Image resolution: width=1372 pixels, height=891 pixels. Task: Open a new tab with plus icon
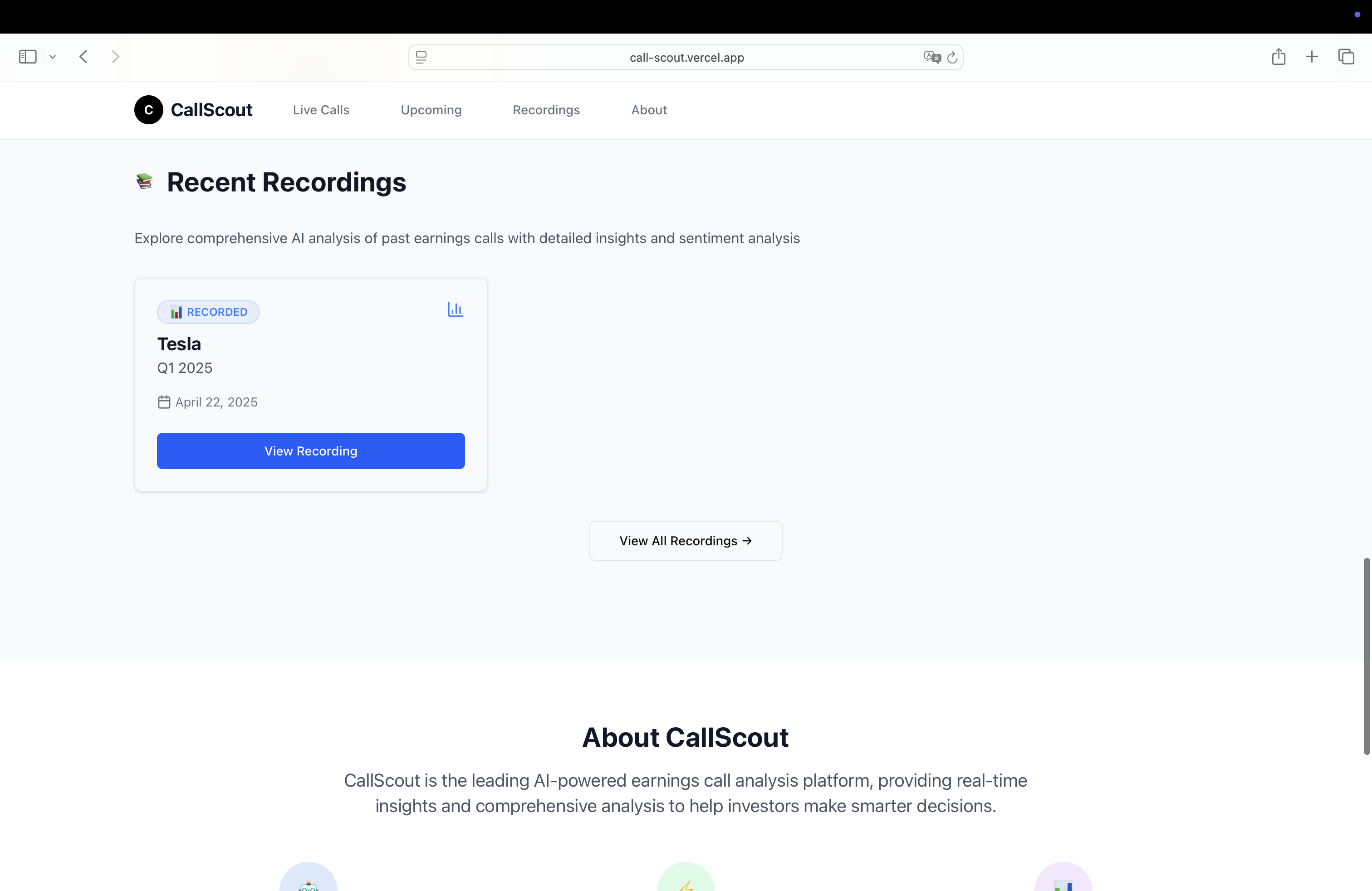[1312, 56]
